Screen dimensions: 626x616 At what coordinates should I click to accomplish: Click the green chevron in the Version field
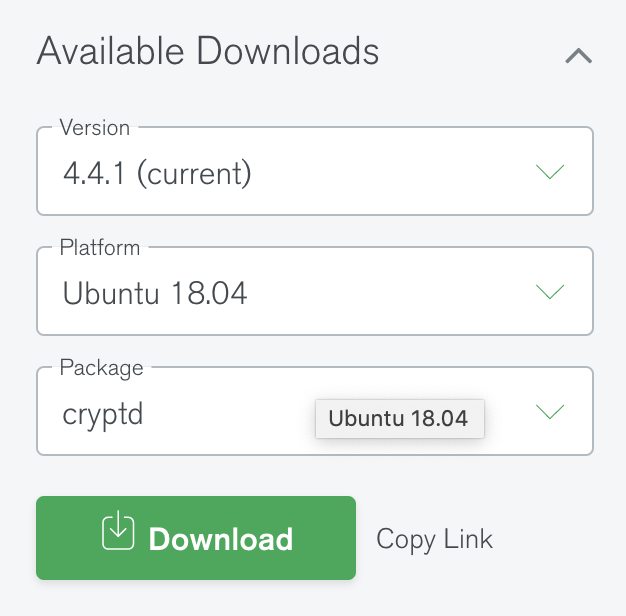coord(550,172)
